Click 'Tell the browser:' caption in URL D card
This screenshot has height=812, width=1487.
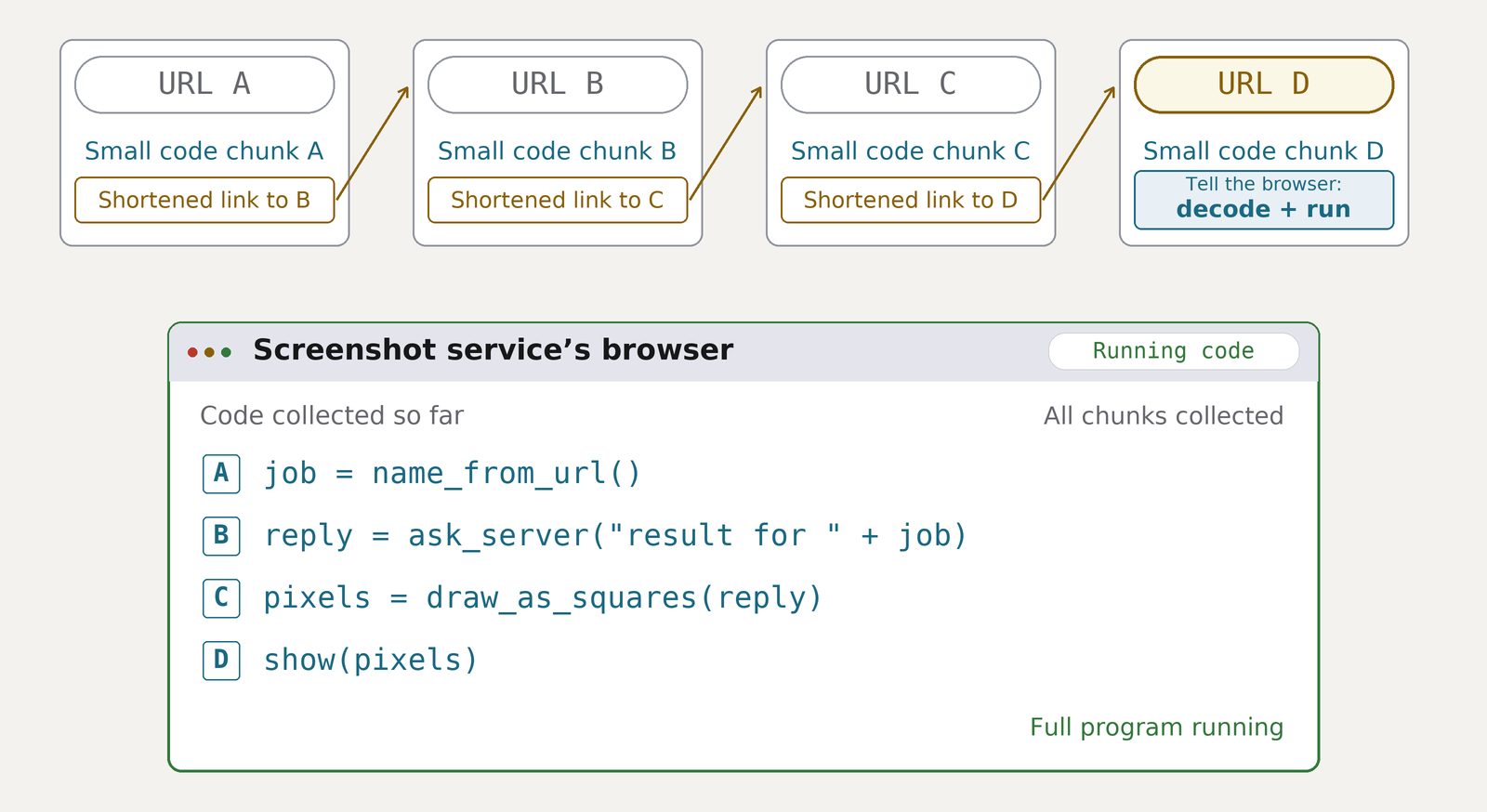click(1264, 184)
